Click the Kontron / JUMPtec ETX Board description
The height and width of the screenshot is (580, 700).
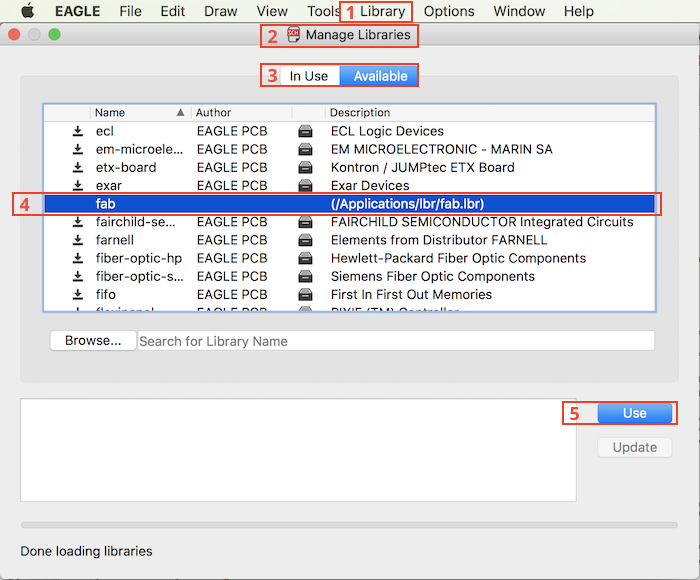(x=423, y=167)
